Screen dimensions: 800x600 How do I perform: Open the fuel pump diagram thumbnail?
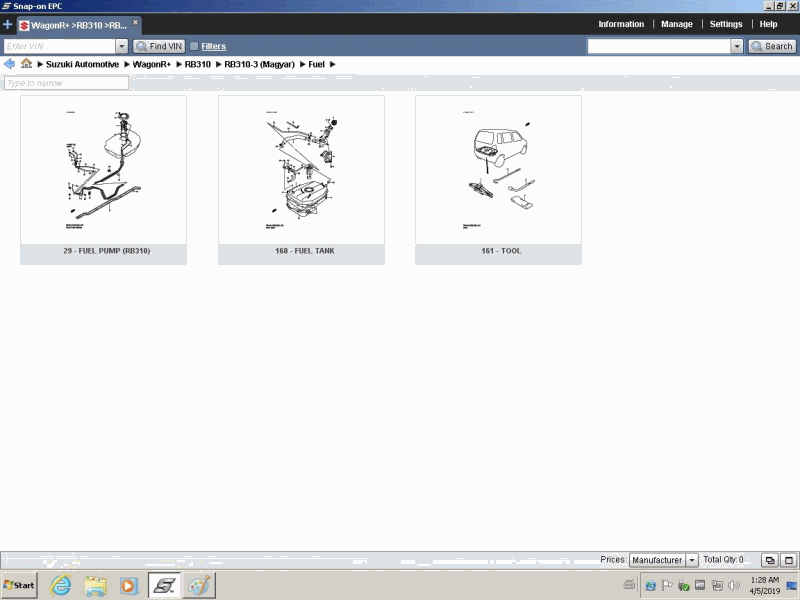click(104, 170)
